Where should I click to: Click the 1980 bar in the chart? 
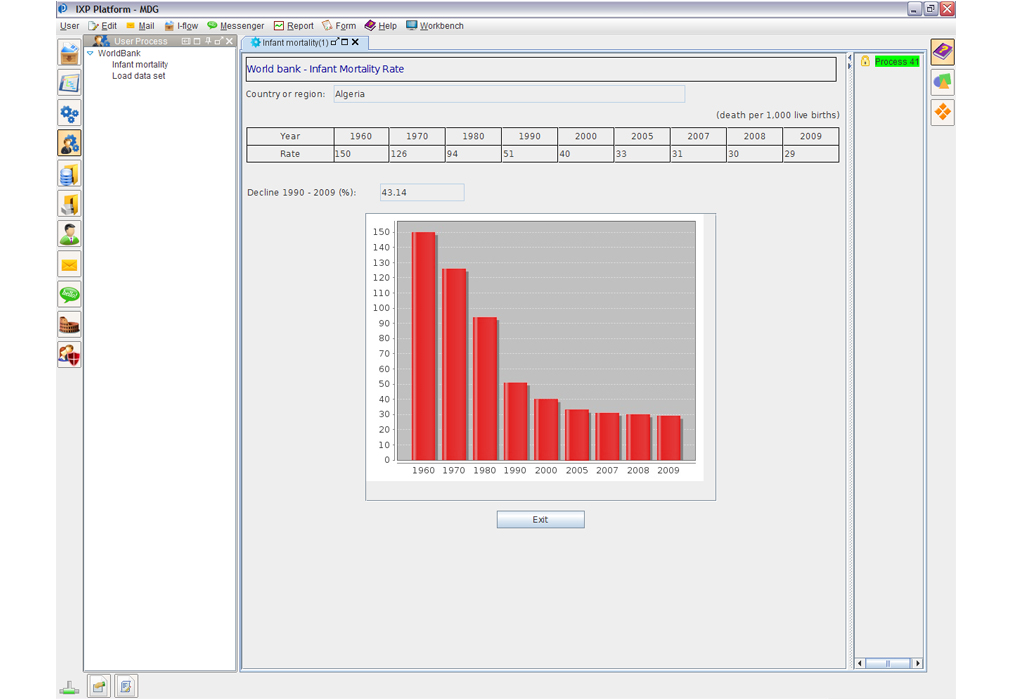(x=485, y=389)
